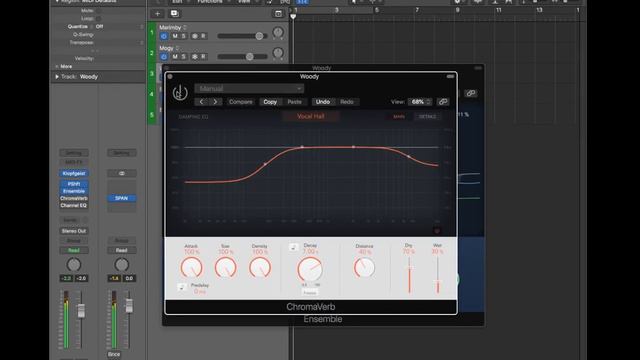Click the Freeze button under Decay
This screenshot has width=640, height=360.
[309, 293]
